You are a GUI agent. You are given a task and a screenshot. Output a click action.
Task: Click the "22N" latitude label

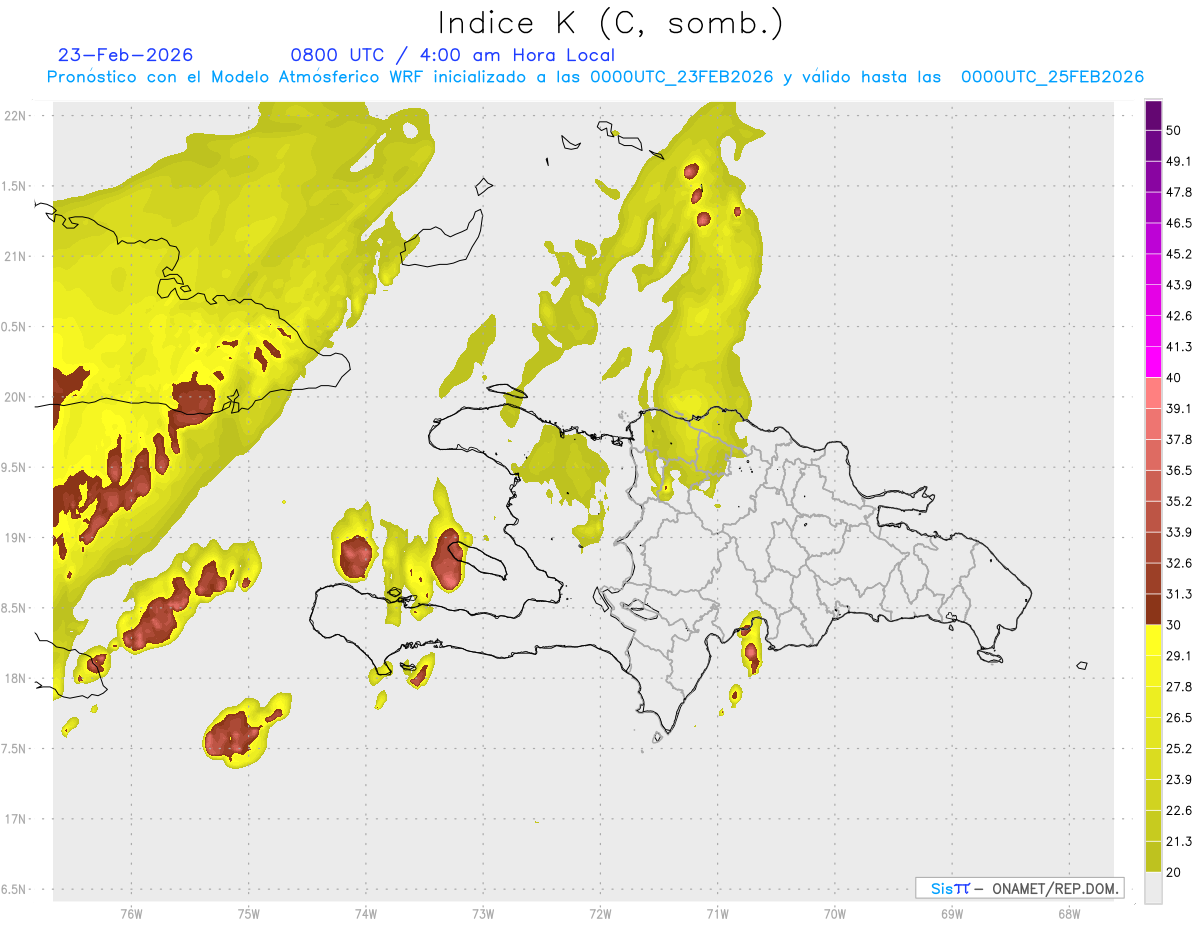pos(16,115)
